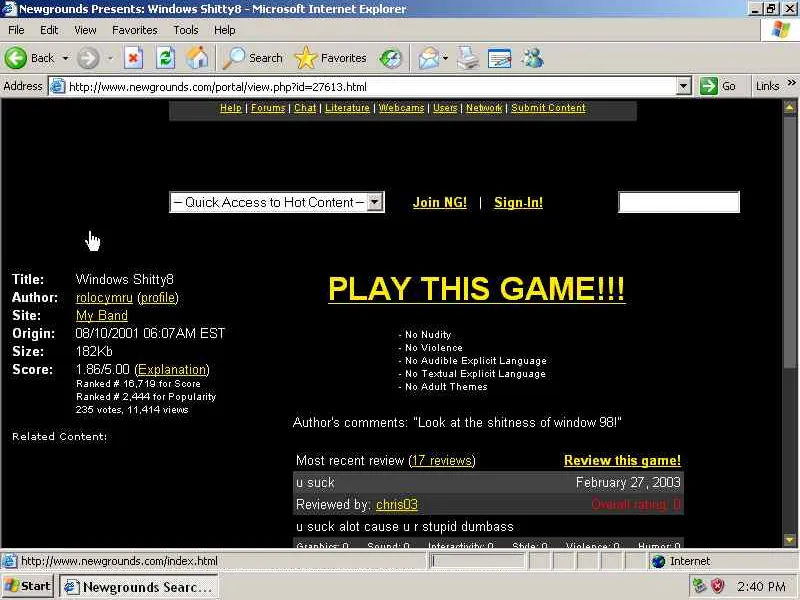The image size is (800, 600).
Task: Click the scrollbar up arrow
Action: 789,108
